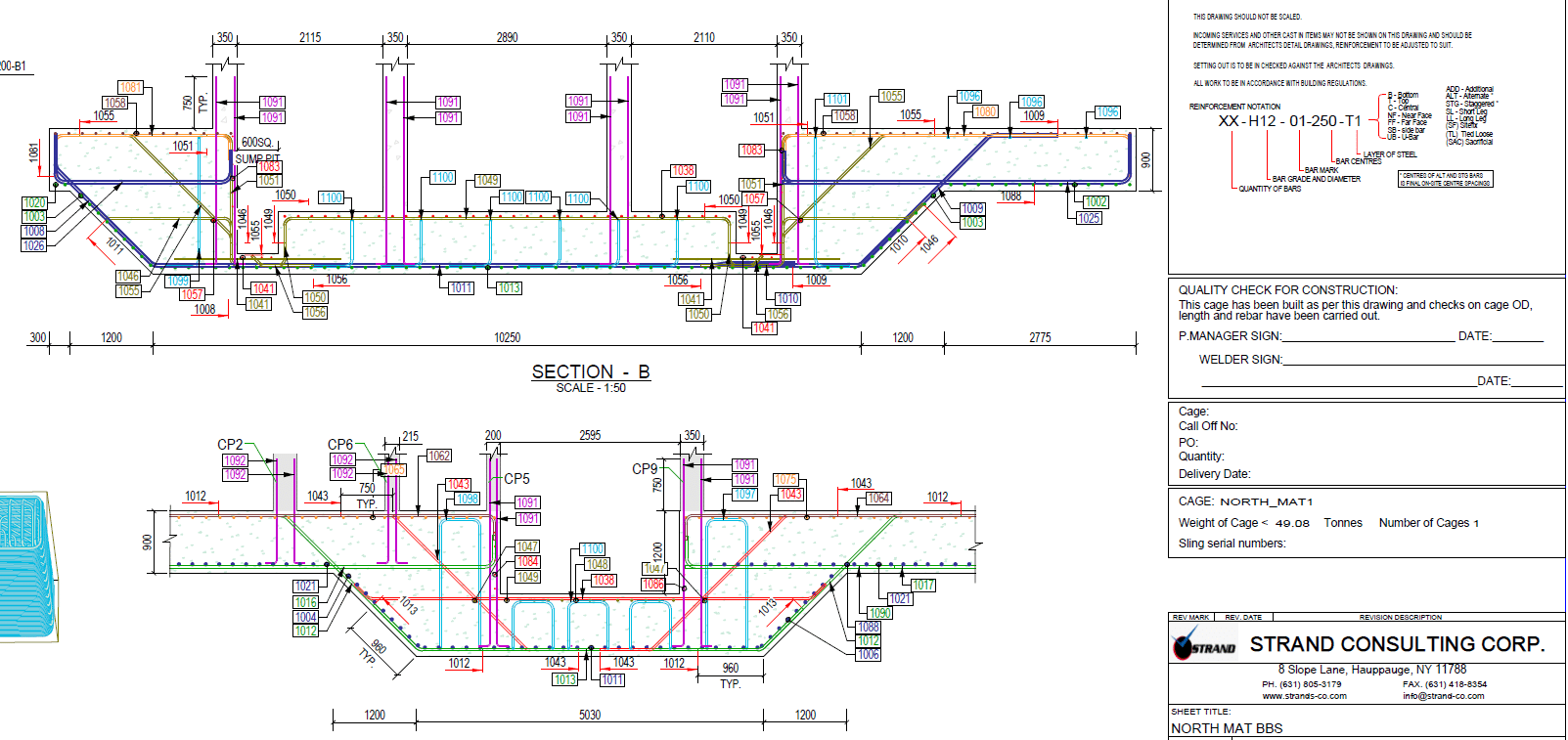Click the SECTION - B title

click(x=590, y=372)
